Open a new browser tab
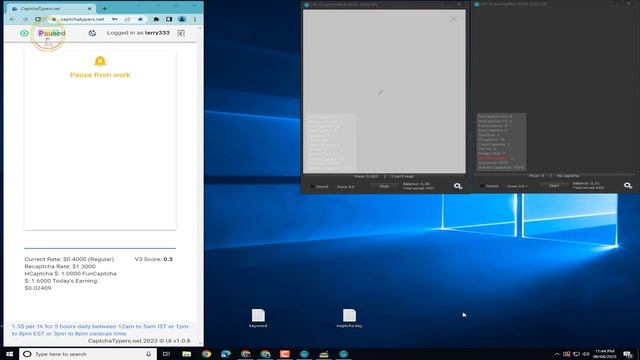 [x=104, y=9]
